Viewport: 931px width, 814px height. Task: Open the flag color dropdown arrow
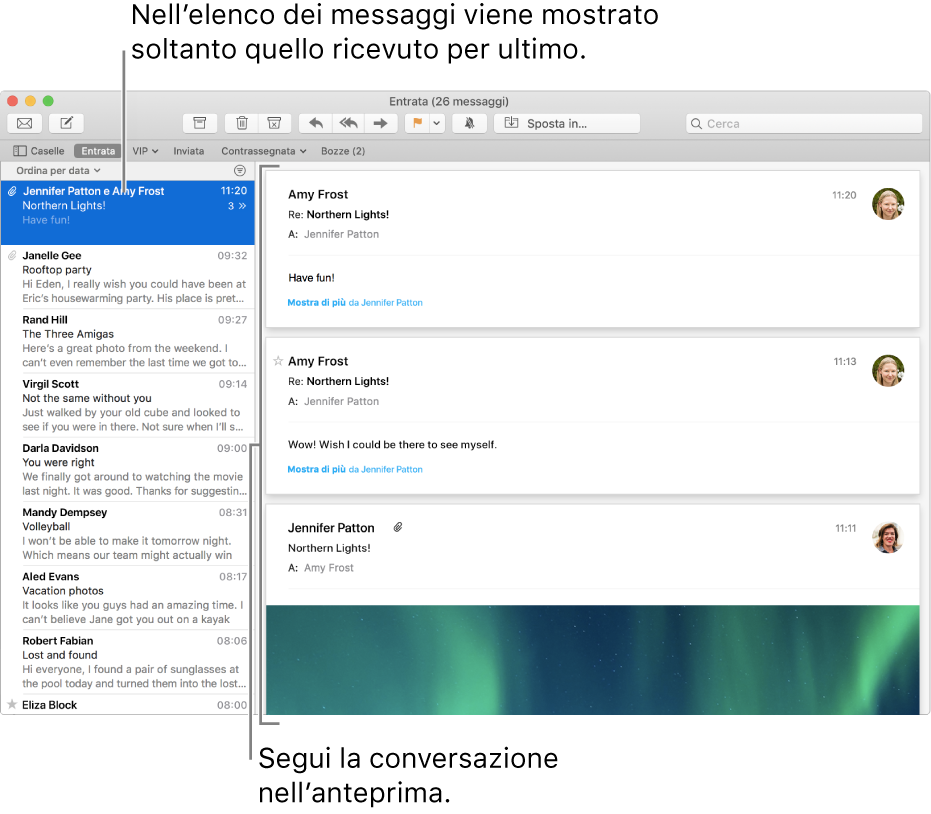click(436, 123)
